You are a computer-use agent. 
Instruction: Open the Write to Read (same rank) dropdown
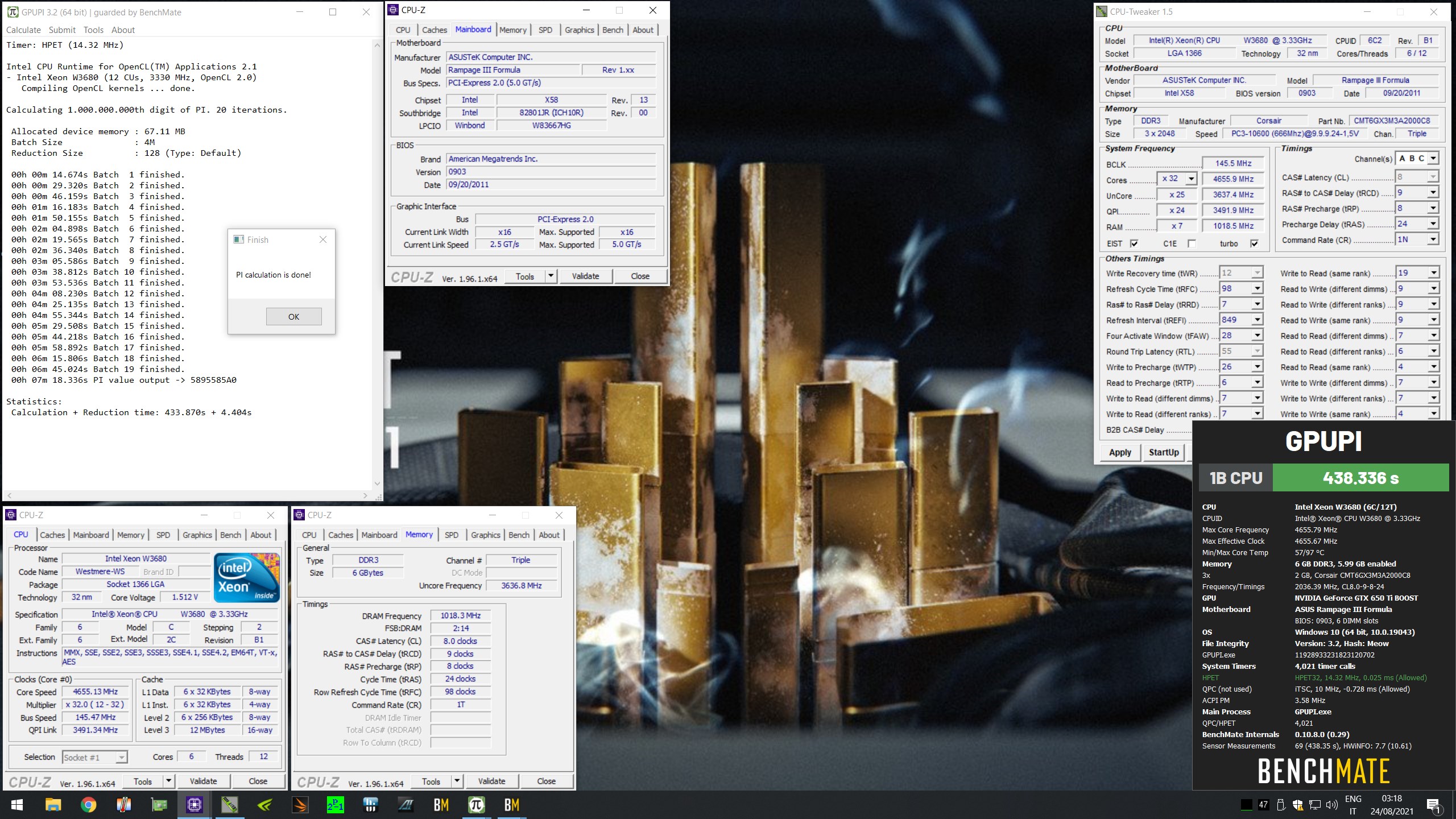[x=1433, y=273]
